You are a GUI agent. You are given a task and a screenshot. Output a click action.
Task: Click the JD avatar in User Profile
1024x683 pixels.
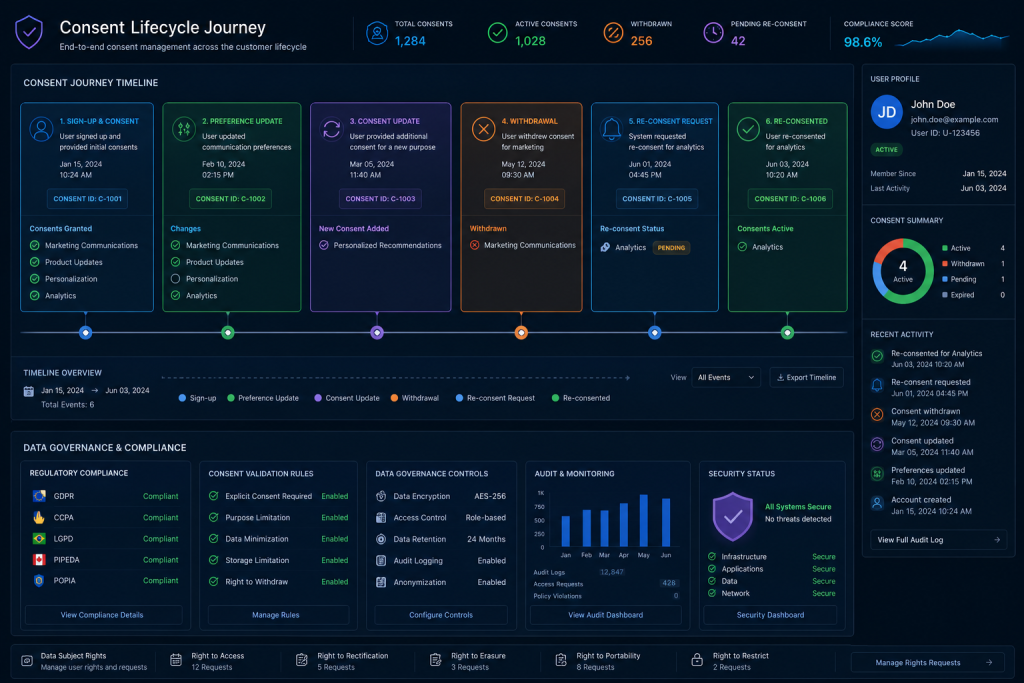tap(887, 112)
